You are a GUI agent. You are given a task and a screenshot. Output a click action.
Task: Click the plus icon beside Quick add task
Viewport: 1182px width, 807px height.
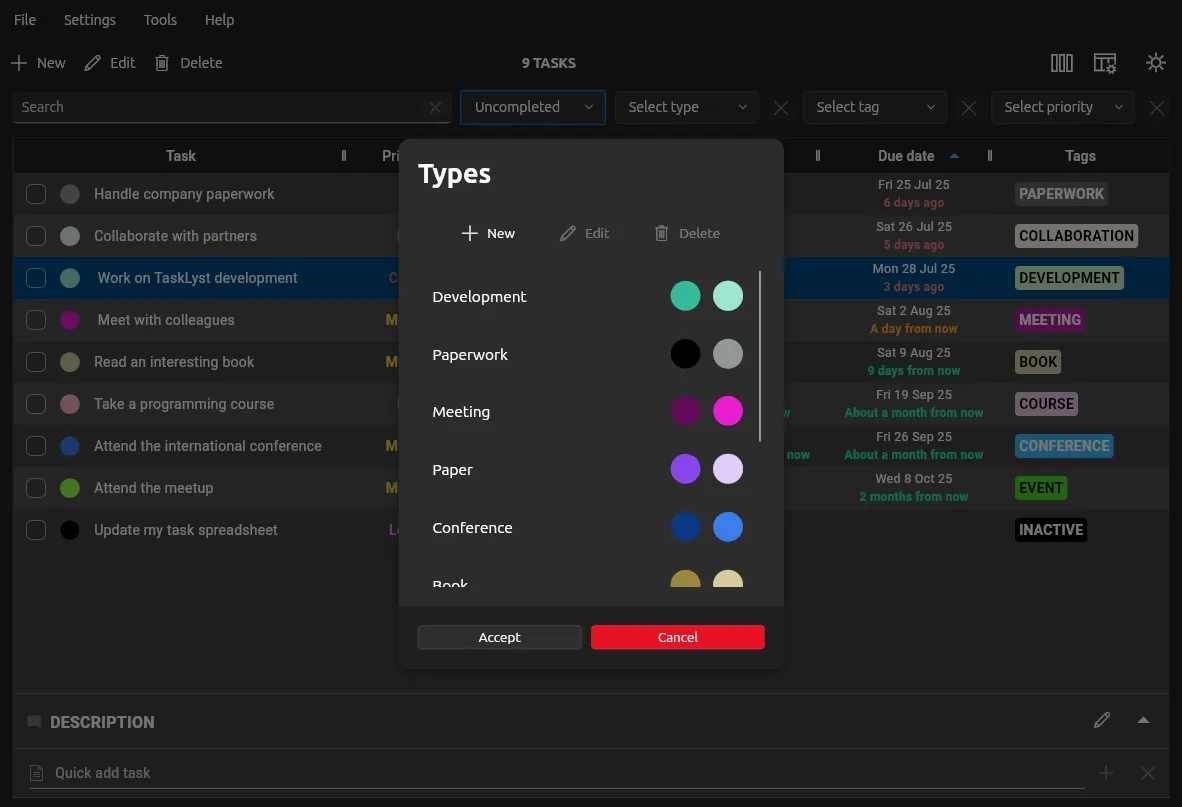pyautogui.click(x=1106, y=773)
